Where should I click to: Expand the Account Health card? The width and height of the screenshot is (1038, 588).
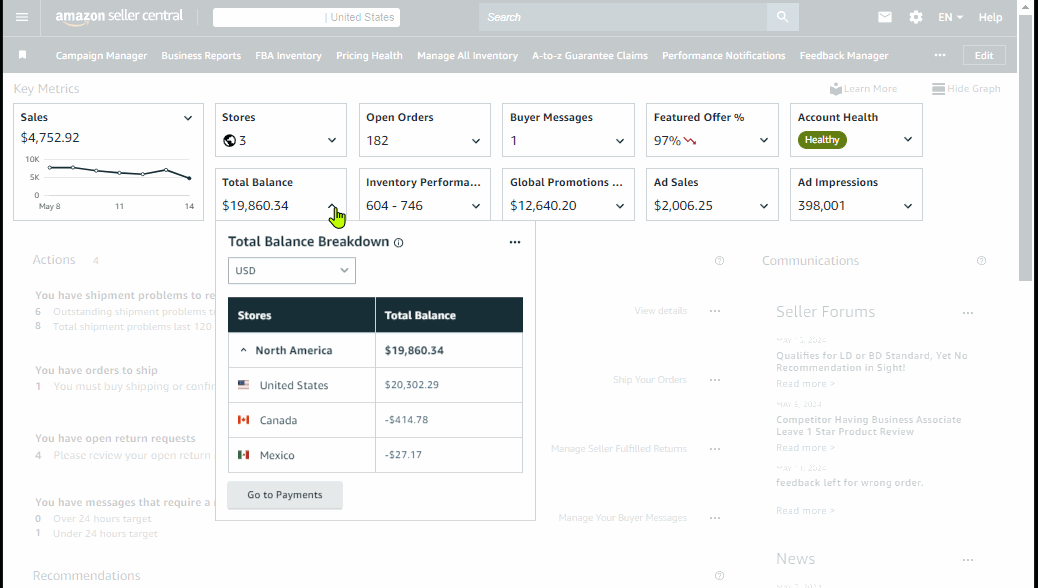click(x=908, y=140)
